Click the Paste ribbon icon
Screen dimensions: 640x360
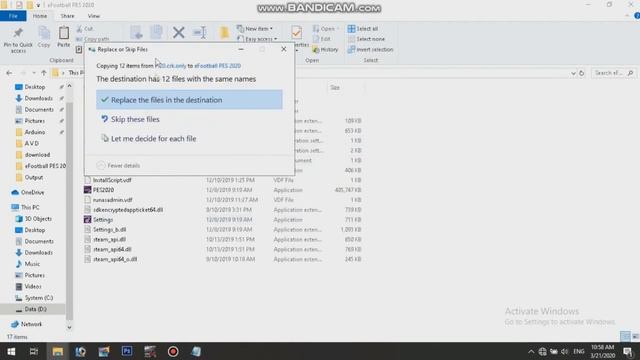pos(64,33)
